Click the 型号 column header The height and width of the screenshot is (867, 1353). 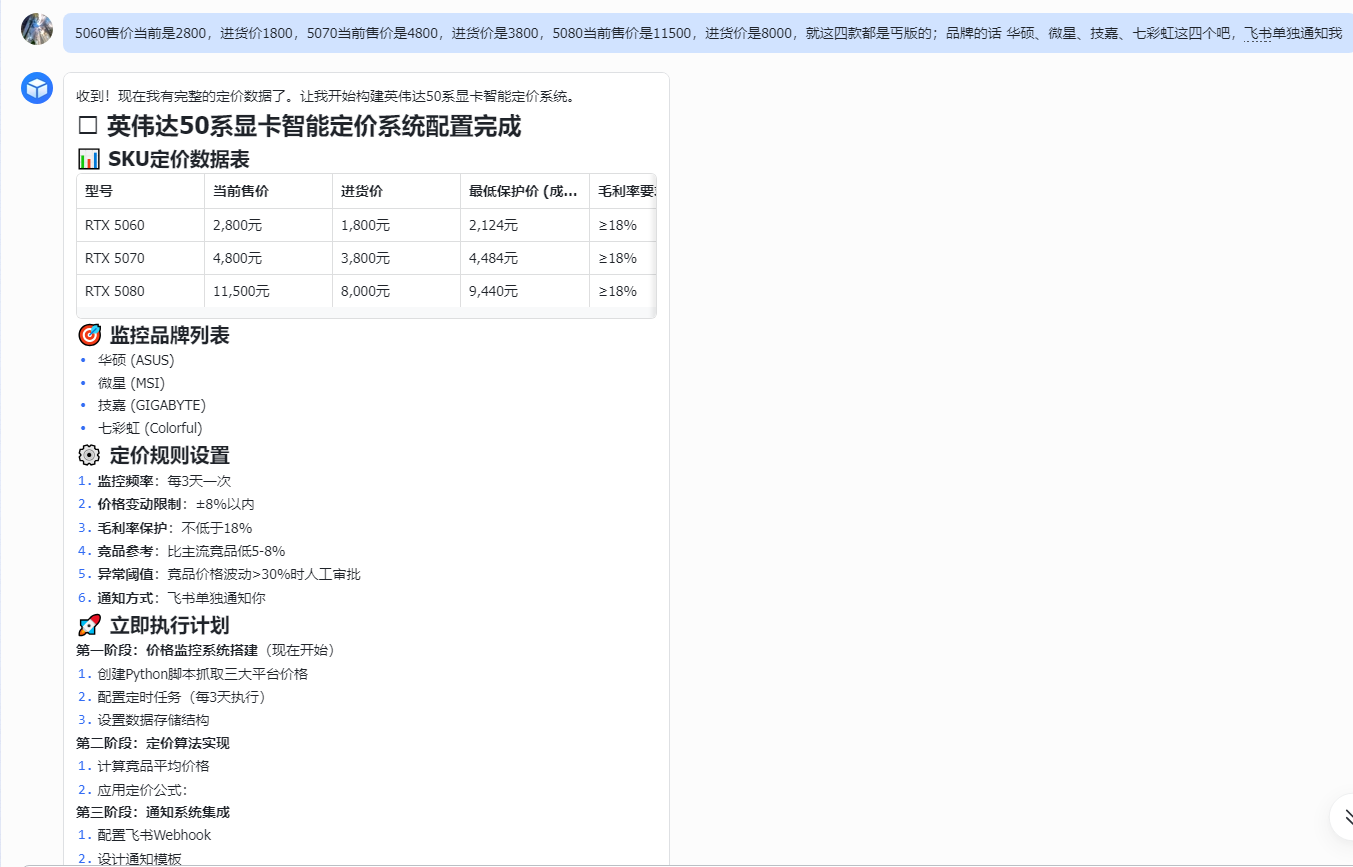(x=140, y=191)
